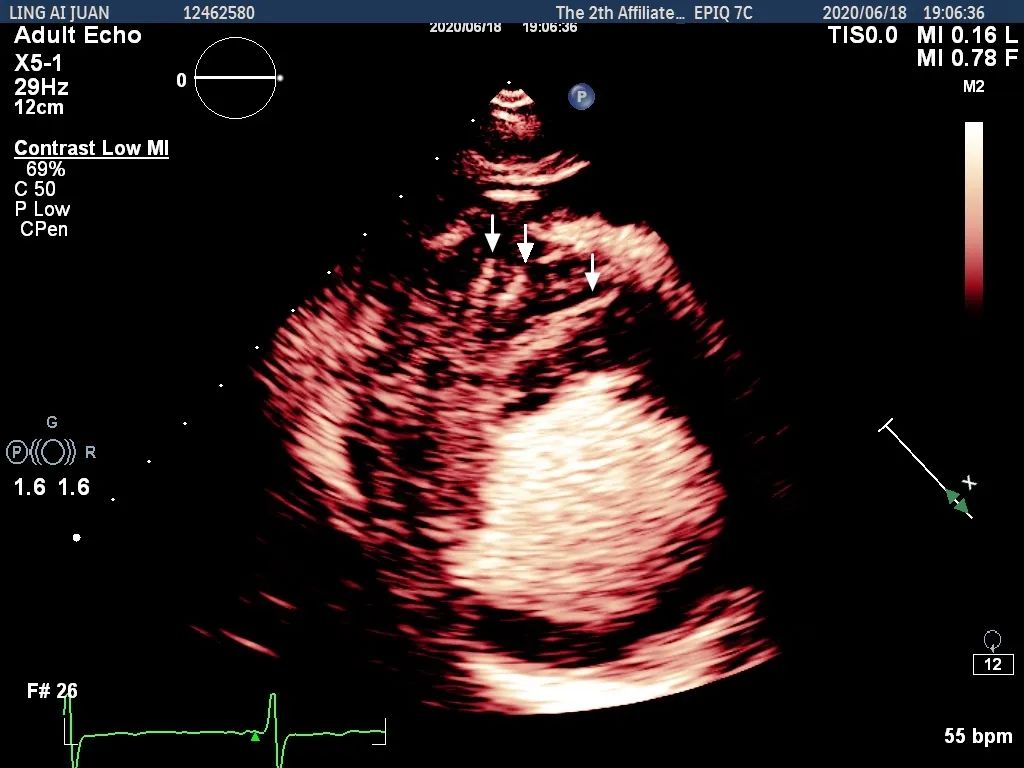Click the rotation icon above the 12 box
The width and height of the screenshot is (1024, 768).
tap(992, 639)
